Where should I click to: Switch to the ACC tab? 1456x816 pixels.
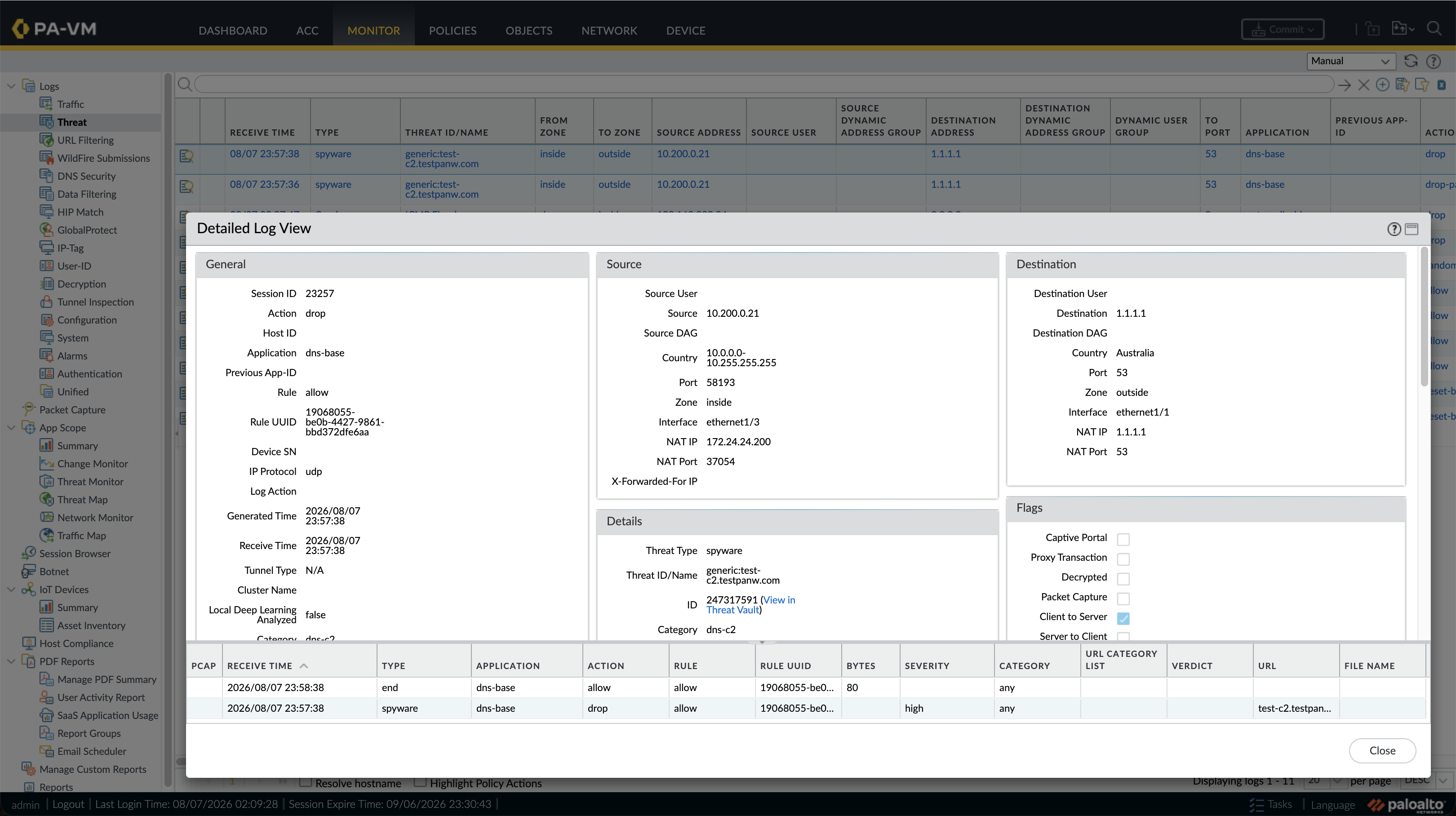(x=307, y=31)
